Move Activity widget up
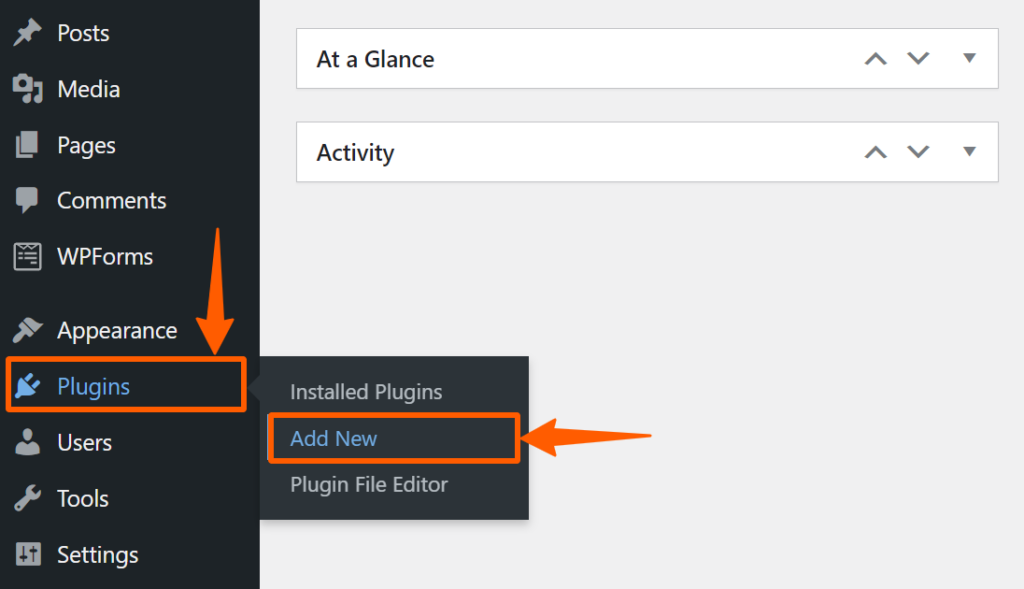Screen dimensions: 1024x589 pos(876,152)
